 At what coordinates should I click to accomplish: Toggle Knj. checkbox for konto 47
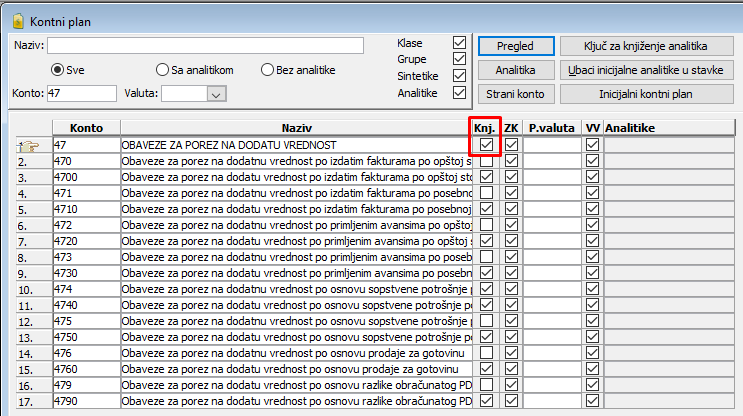tap(487, 145)
